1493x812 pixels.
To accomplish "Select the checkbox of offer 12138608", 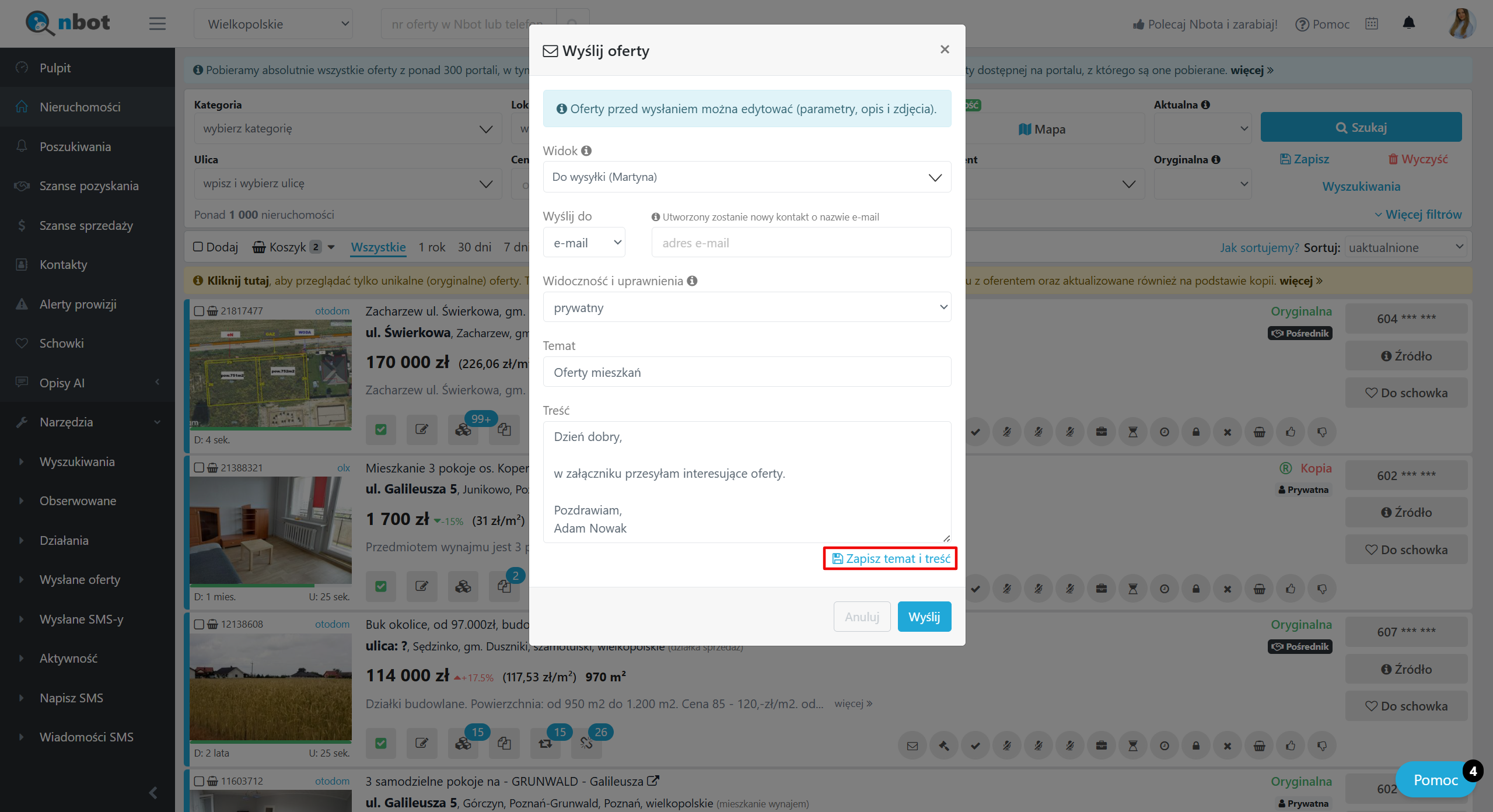I will point(199,625).
